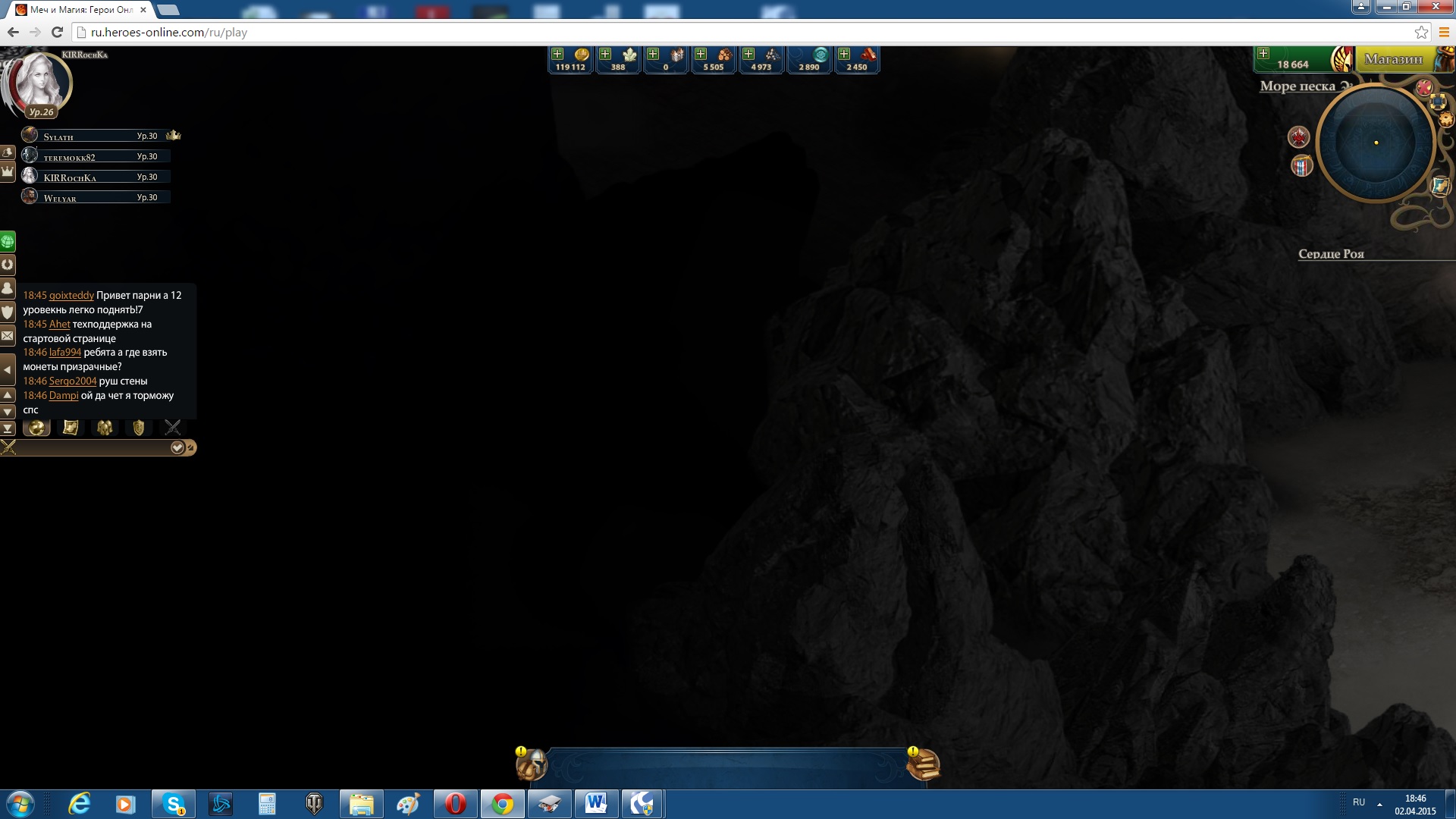Image resolution: width=1456 pixels, height=819 pixels.
Task: Add the red metal resource plus above 2 450
Action: click(x=844, y=54)
